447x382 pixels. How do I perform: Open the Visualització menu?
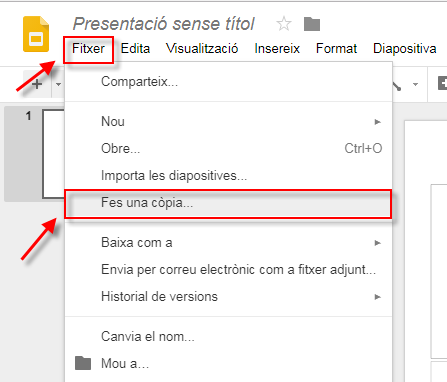click(x=202, y=49)
